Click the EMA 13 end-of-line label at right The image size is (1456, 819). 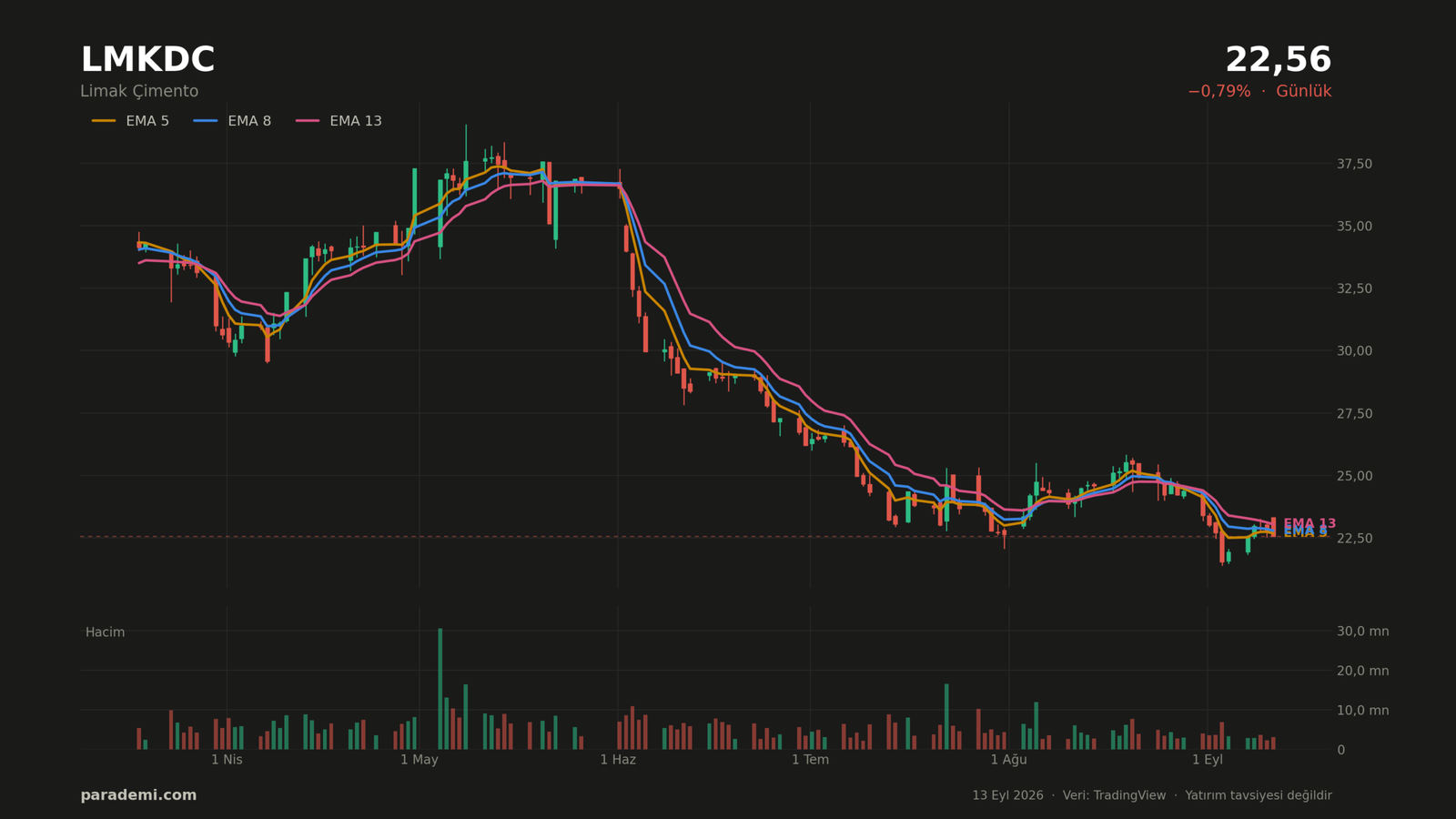click(1309, 523)
